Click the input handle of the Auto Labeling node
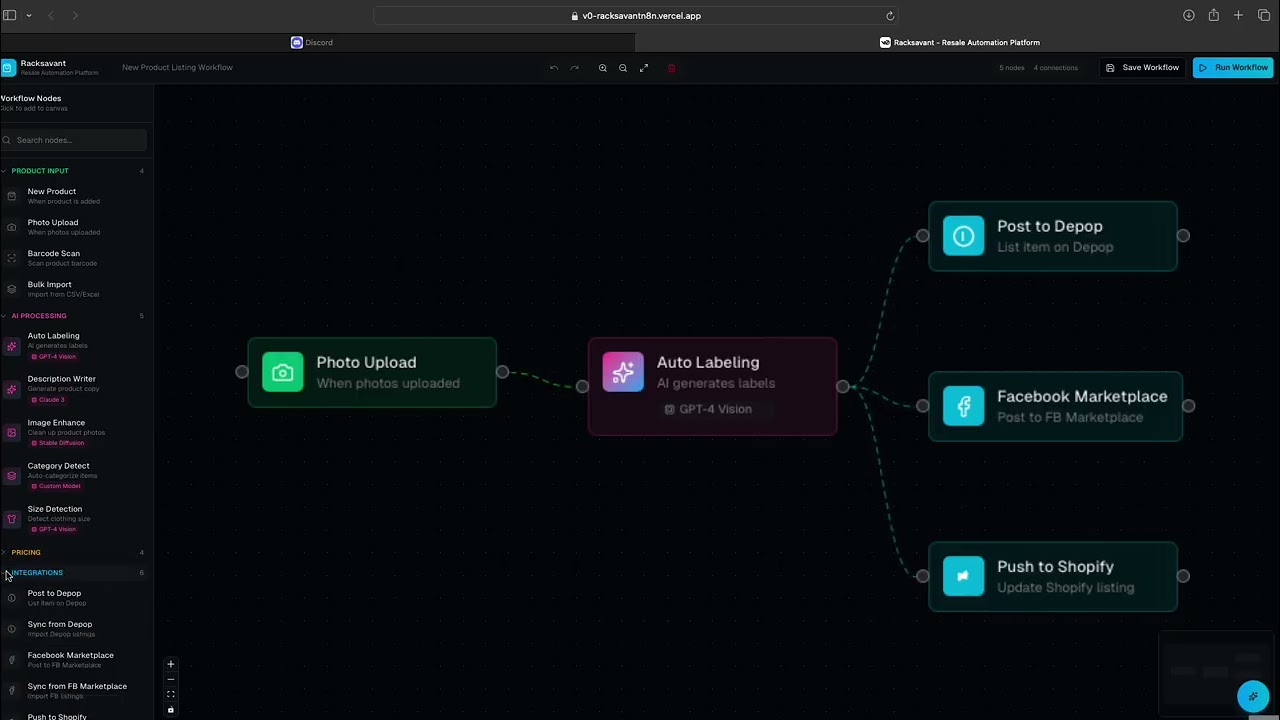 (582, 386)
